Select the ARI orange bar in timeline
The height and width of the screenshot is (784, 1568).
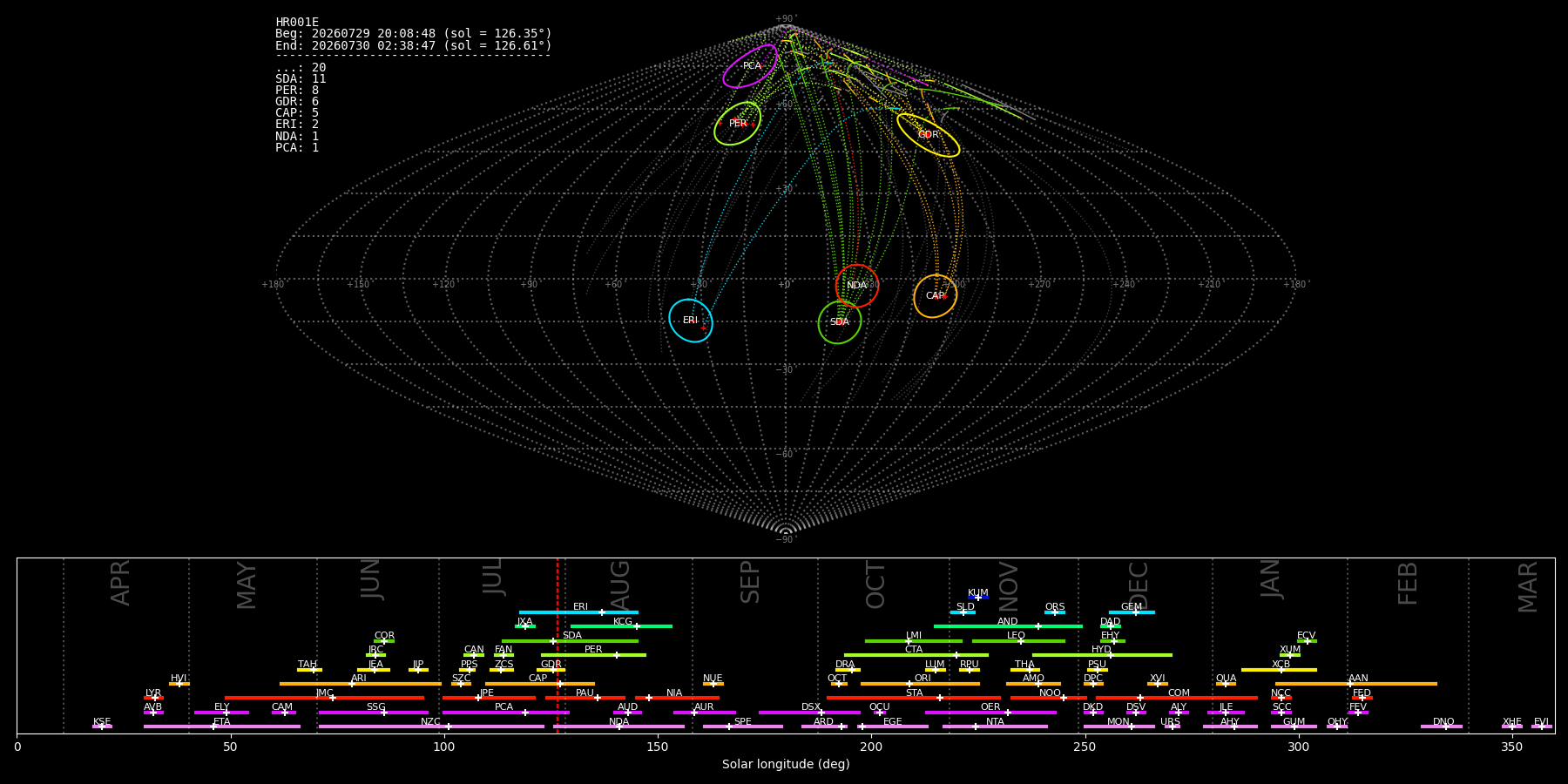[x=361, y=684]
